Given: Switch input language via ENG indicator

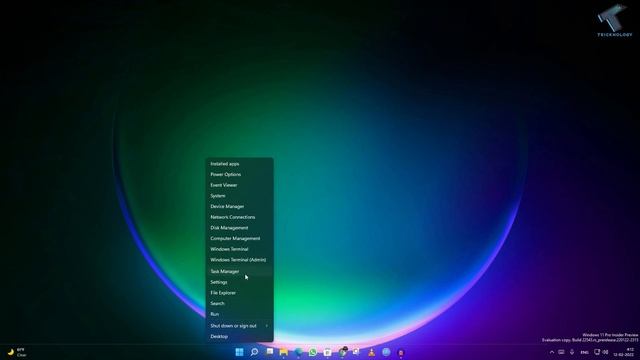Looking at the screenshot, I should pos(584,352).
